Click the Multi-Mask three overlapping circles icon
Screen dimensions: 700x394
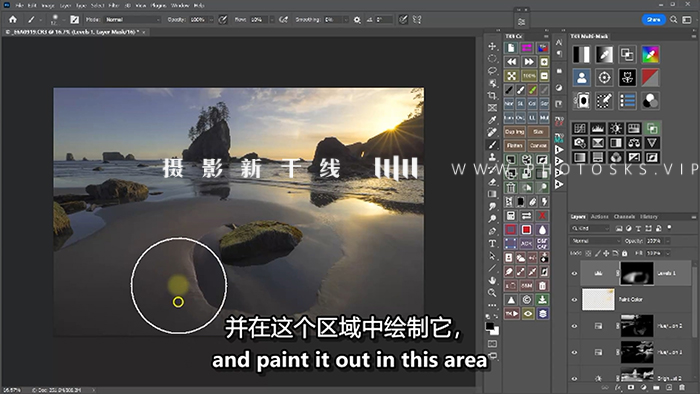[x=650, y=101]
